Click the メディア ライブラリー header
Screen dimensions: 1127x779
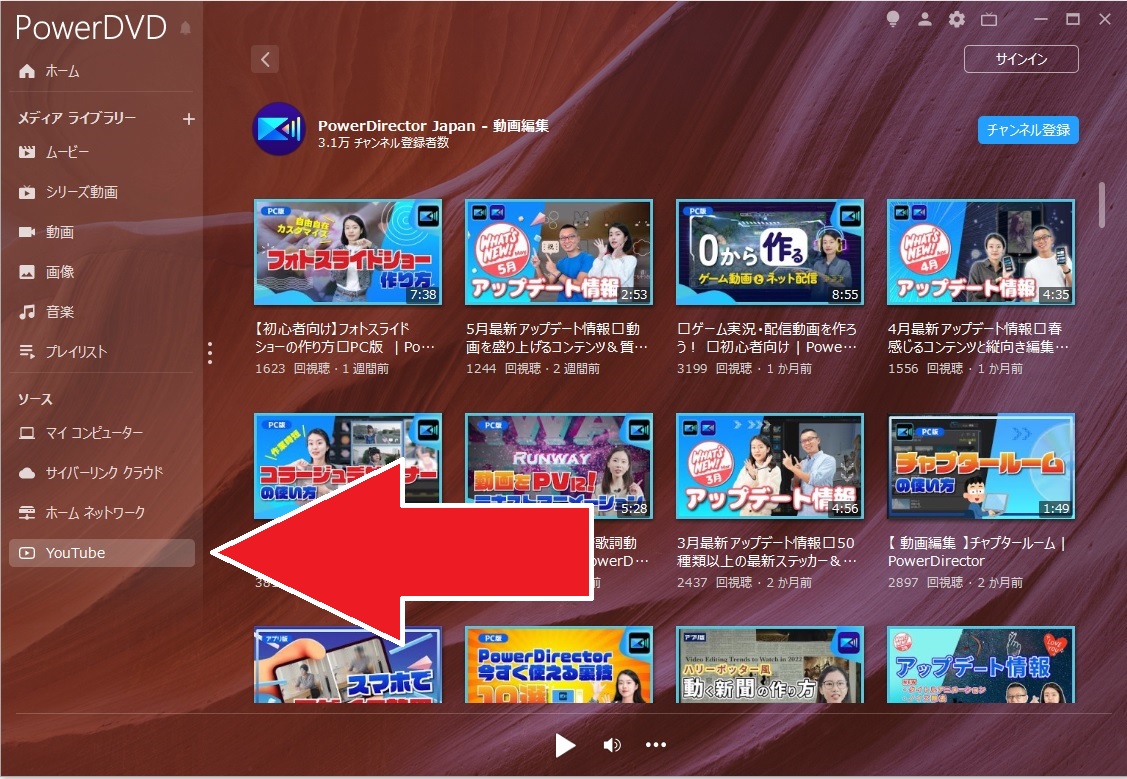tap(77, 118)
